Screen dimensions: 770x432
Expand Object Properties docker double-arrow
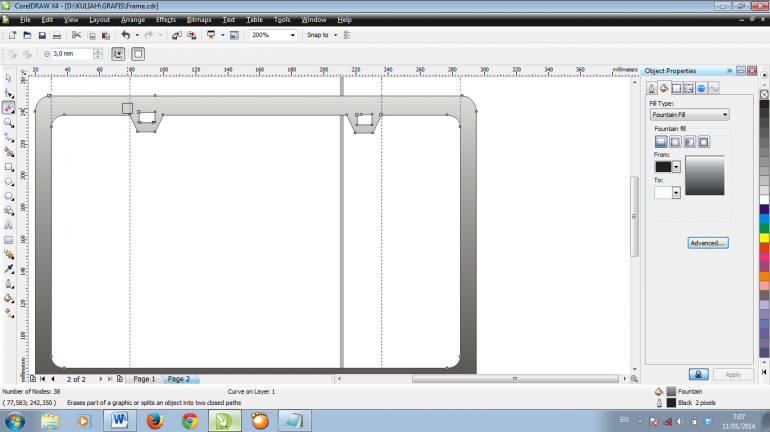[x=729, y=71]
